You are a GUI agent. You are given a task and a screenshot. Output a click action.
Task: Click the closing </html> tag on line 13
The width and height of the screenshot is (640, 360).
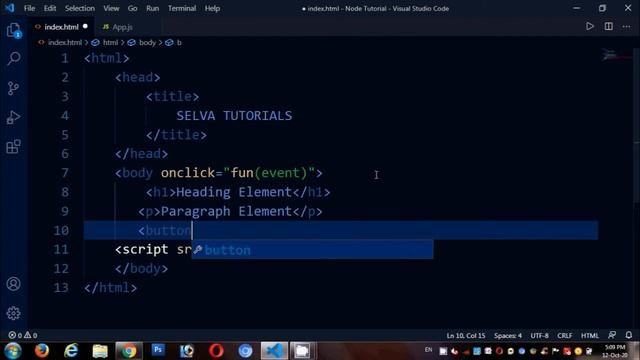pyautogui.click(x=111, y=288)
